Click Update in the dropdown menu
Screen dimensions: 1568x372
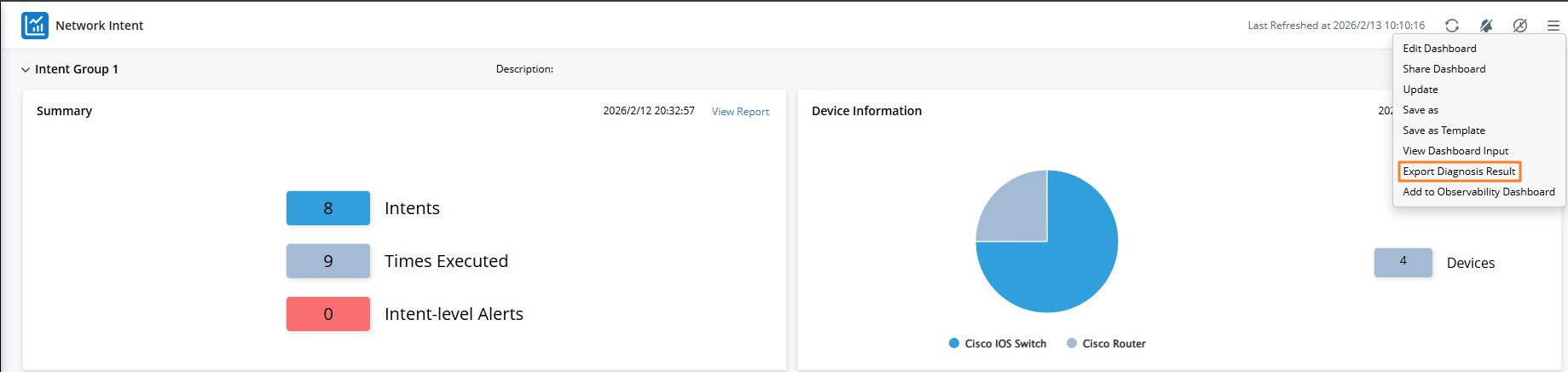tap(1420, 90)
